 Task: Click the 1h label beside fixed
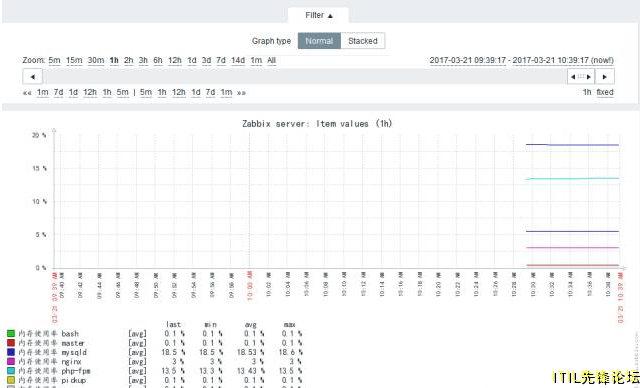[587, 92]
